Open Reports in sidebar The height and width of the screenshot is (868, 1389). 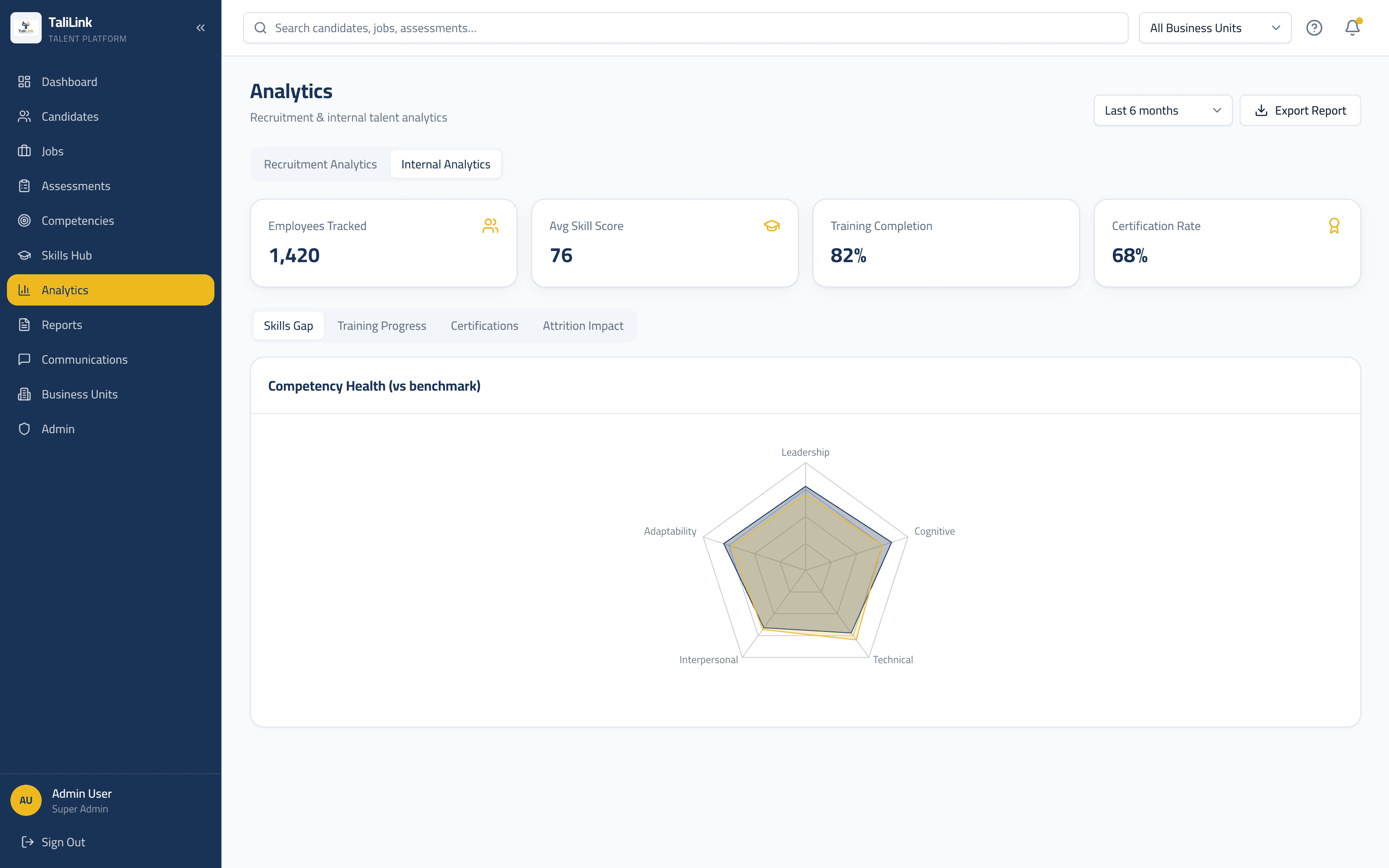click(111, 325)
